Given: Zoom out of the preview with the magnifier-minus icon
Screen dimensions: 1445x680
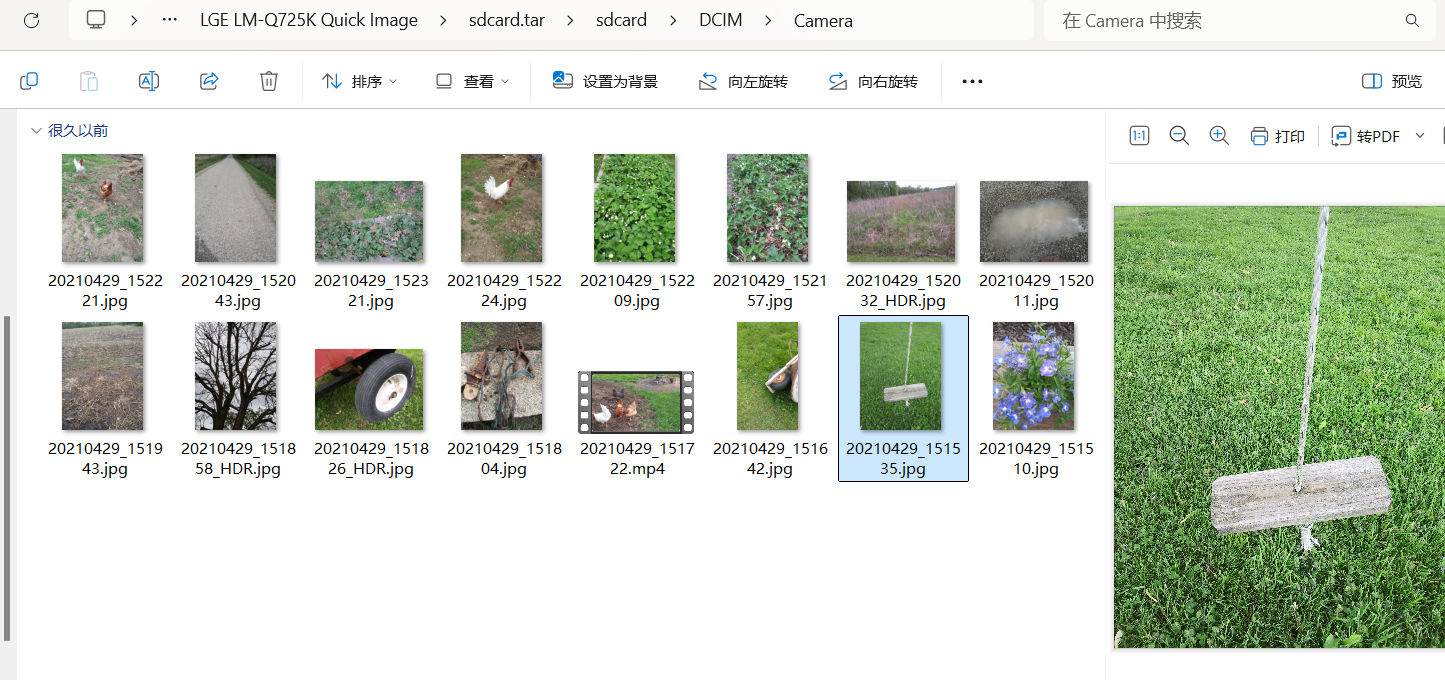Looking at the screenshot, I should click(1179, 135).
